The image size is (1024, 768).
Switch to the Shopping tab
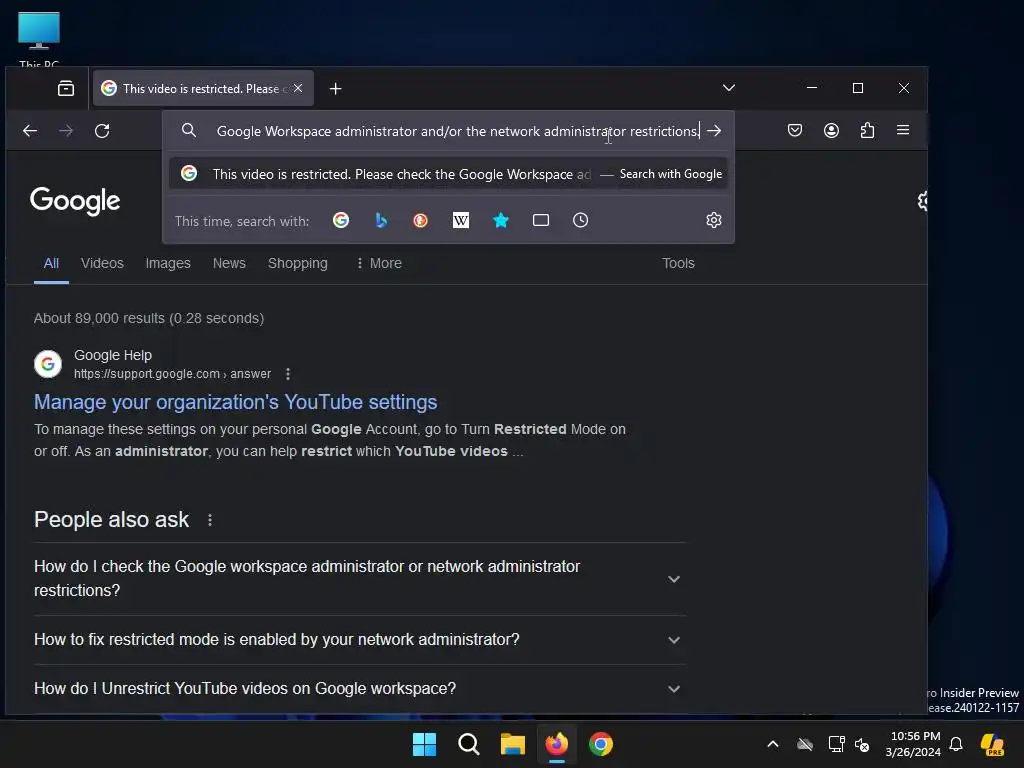click(298, 263)
